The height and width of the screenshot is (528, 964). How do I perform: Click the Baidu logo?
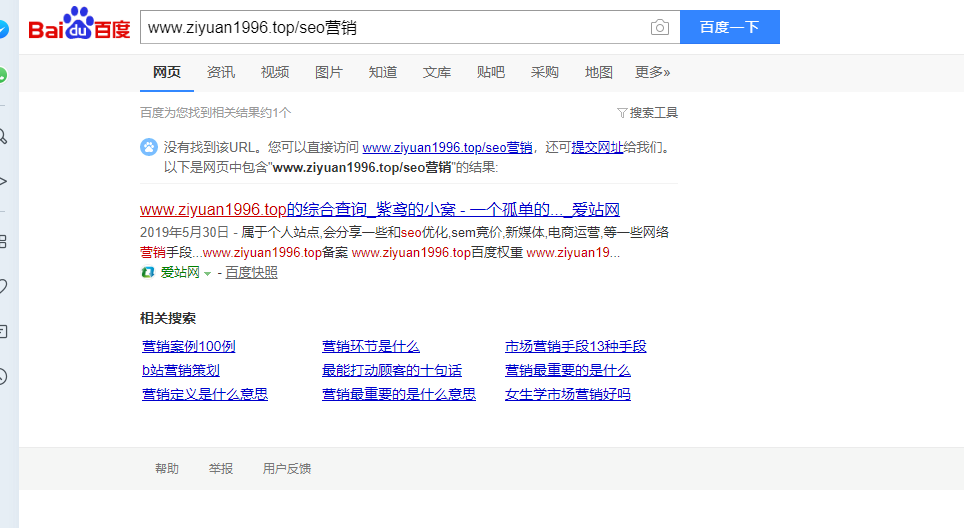pos(79,24)
